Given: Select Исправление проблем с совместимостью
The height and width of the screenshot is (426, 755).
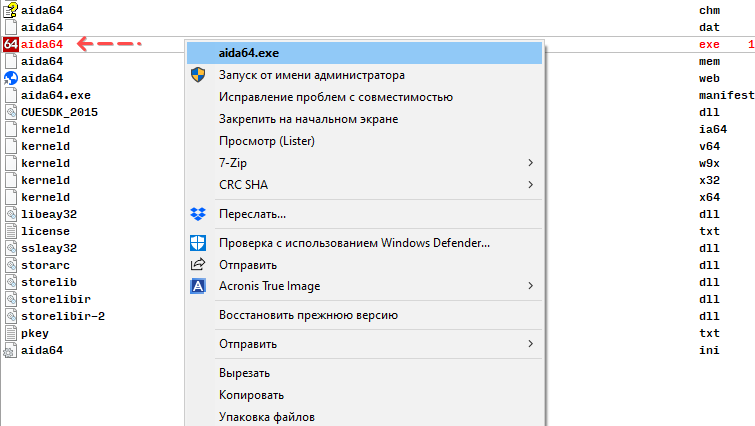Looking at the screenshot, I should pos(364,97).
